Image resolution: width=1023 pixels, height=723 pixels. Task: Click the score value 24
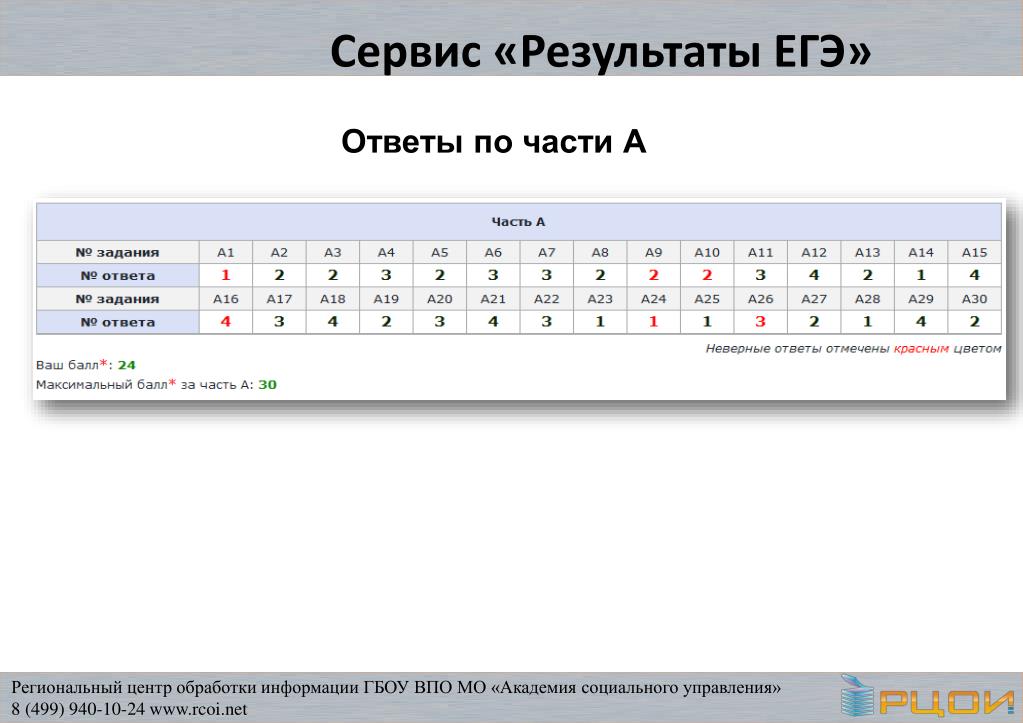point(127,365)
